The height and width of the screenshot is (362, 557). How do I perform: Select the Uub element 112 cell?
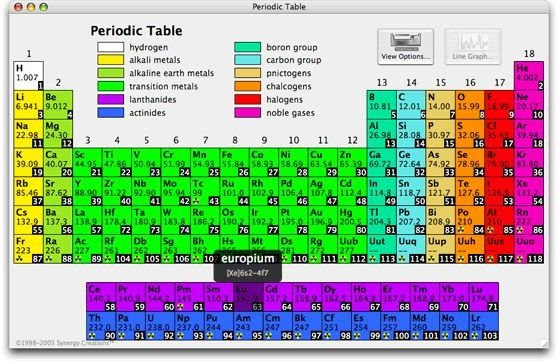(352, 249)
